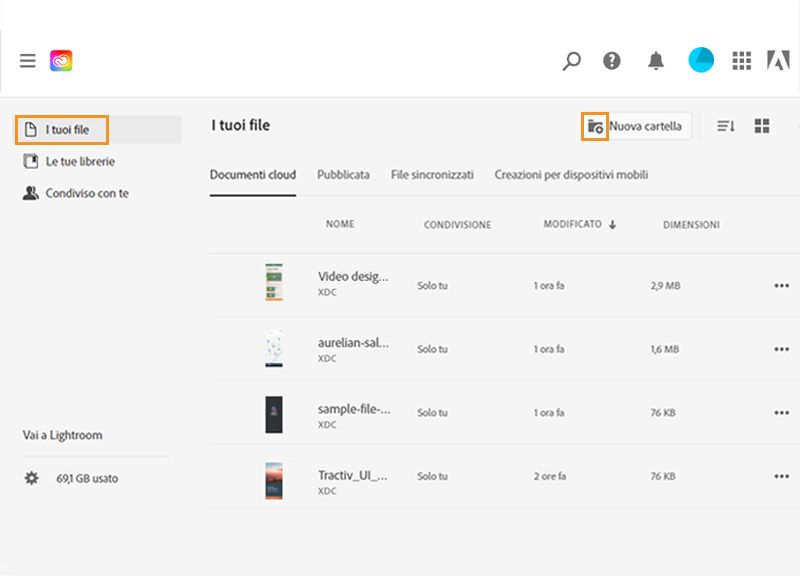
Task: Open the apps grid icon
Action: click(x=742, y=61)
